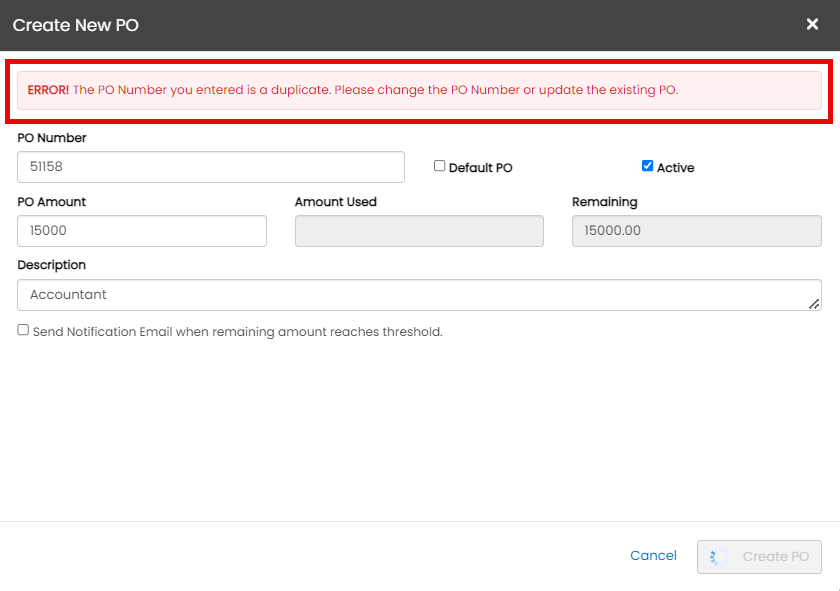This screenshot has height=591, width=840.
Task: Click the Create New PO title
Action: [76, 25]
